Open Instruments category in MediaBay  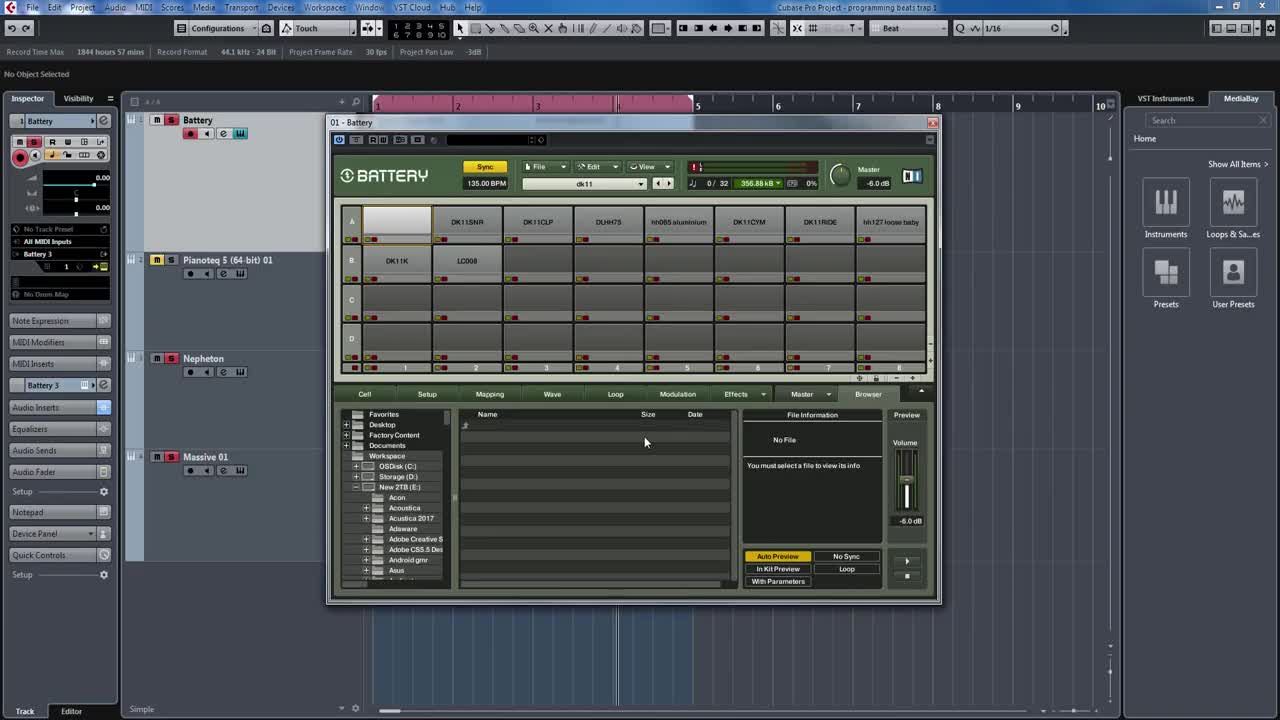(x=1166, y=209)
